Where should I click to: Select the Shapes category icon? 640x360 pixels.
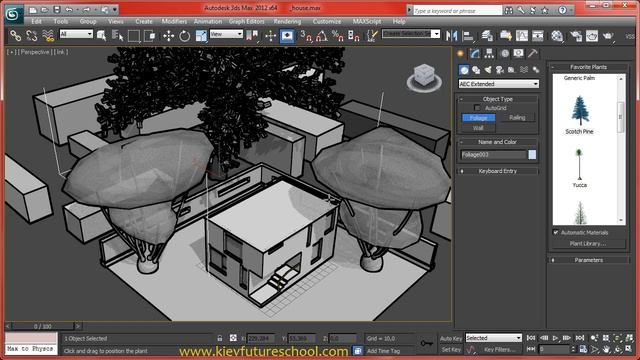pos(476,70)
